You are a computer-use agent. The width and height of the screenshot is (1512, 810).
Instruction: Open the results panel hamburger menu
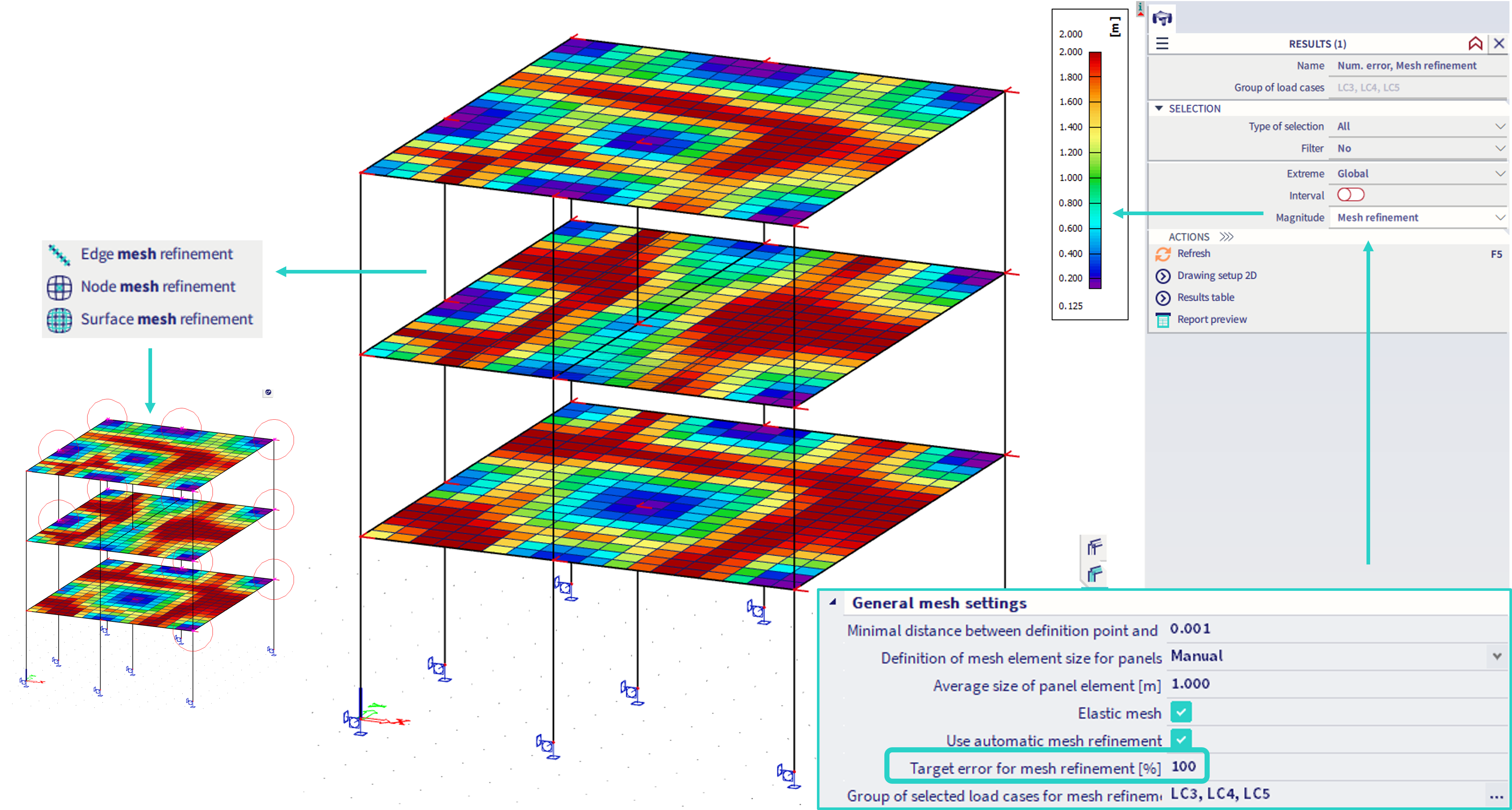click(1162, 43)
